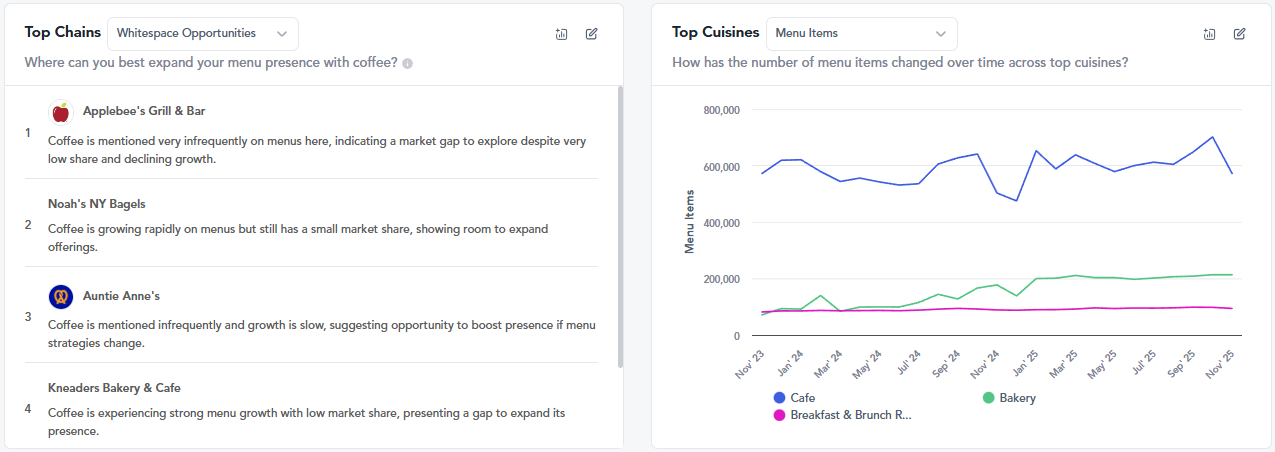
Task: Click Applebee's coffee insight description
Action: click(317, 150)
